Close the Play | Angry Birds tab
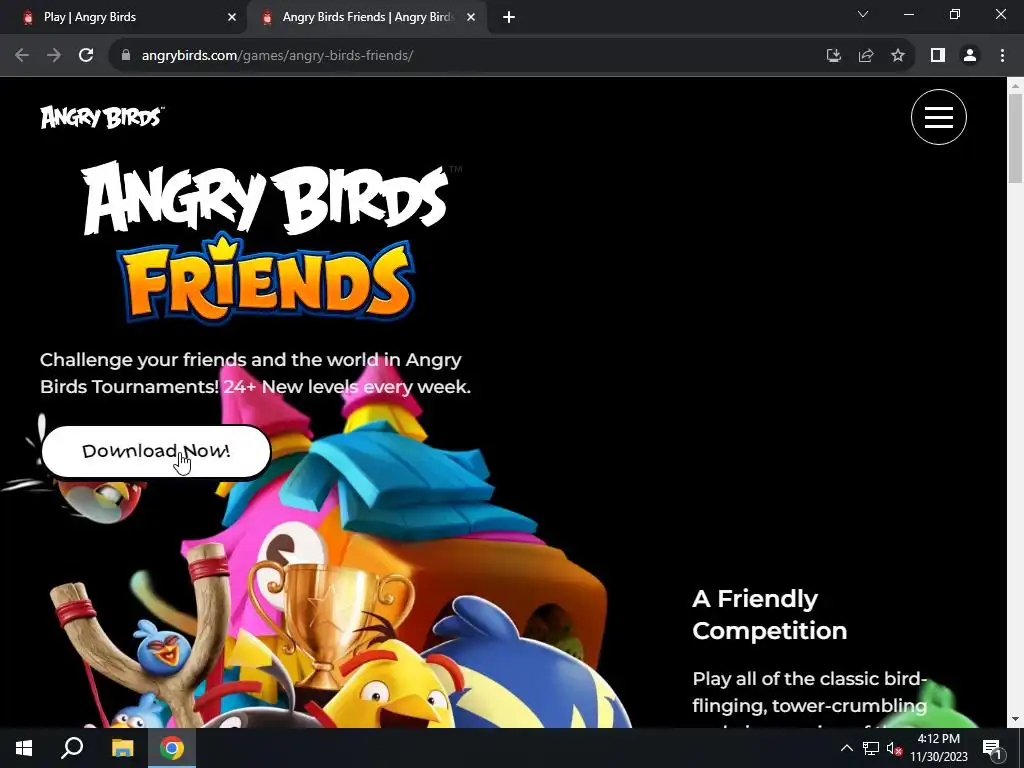Screen dimensions: 1024x768 pyautogui.click(x=232, y=18)
